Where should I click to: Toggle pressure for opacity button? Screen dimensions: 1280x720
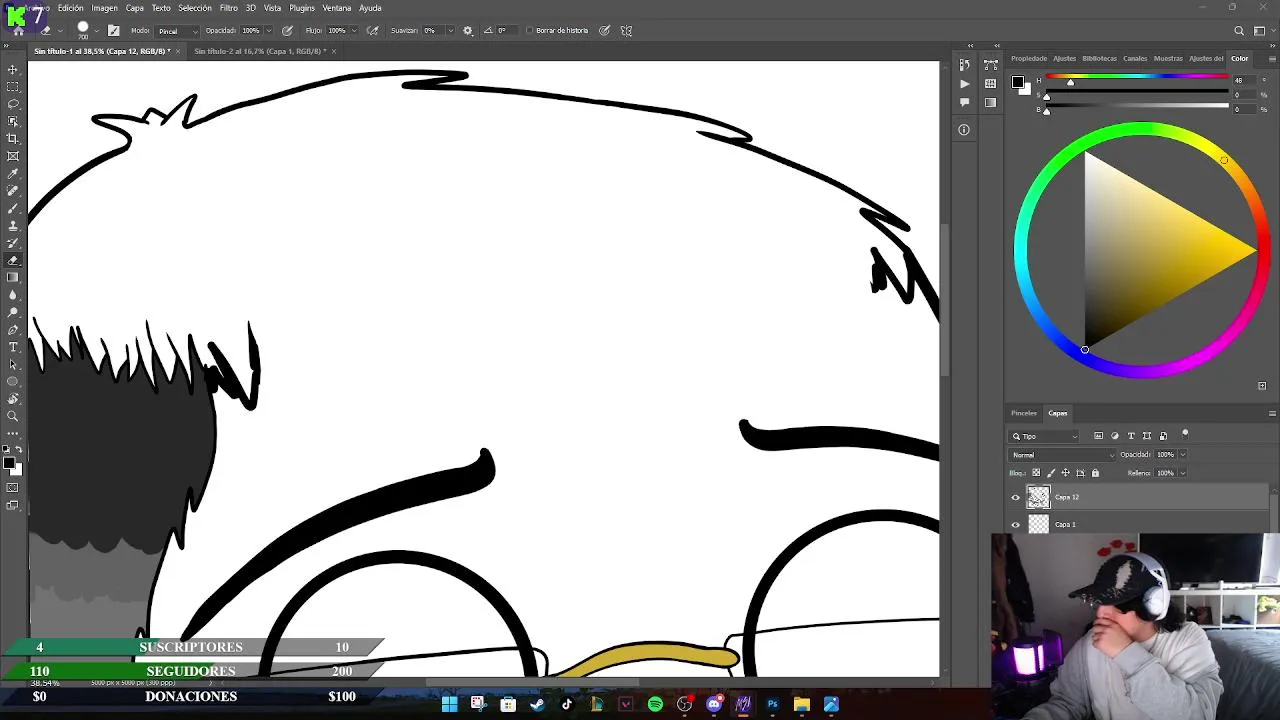[x=287, y=31]
